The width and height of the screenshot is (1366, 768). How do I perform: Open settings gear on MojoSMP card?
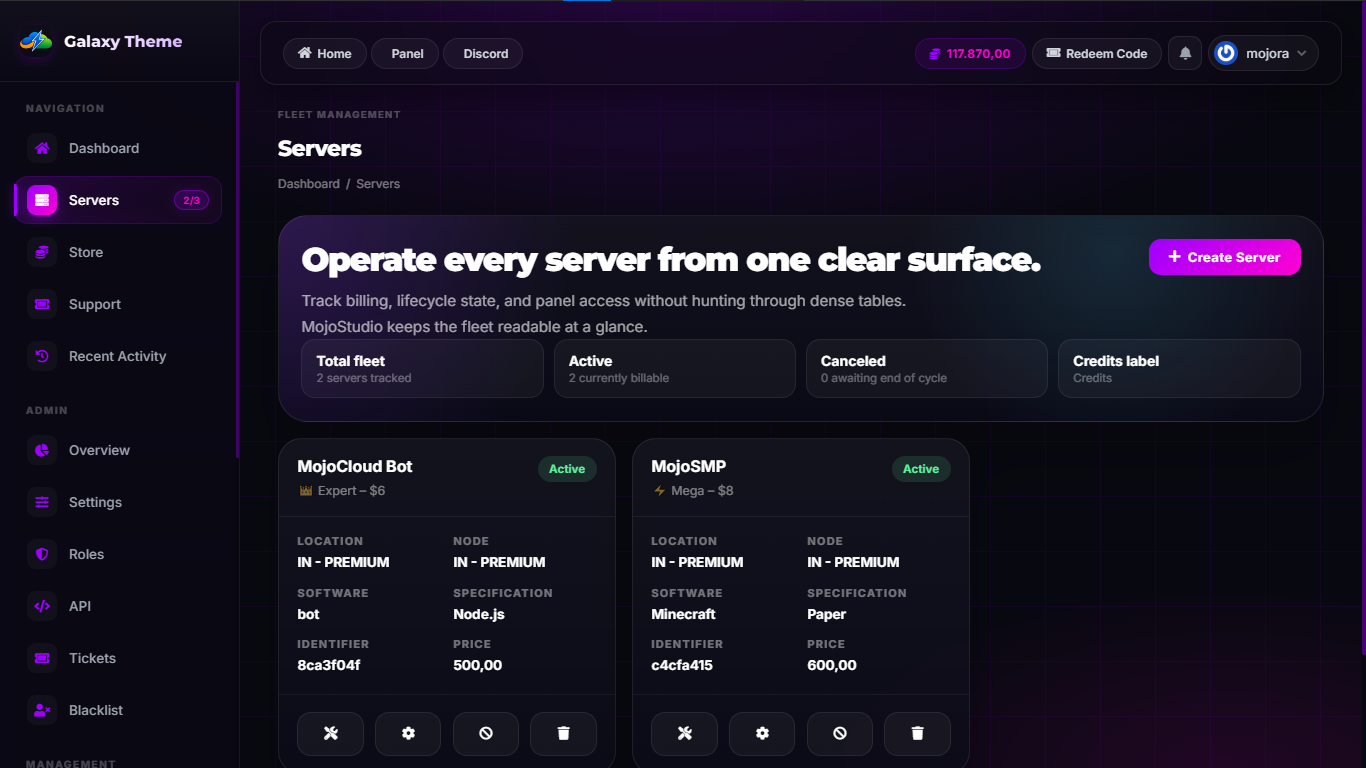point(762,733)
